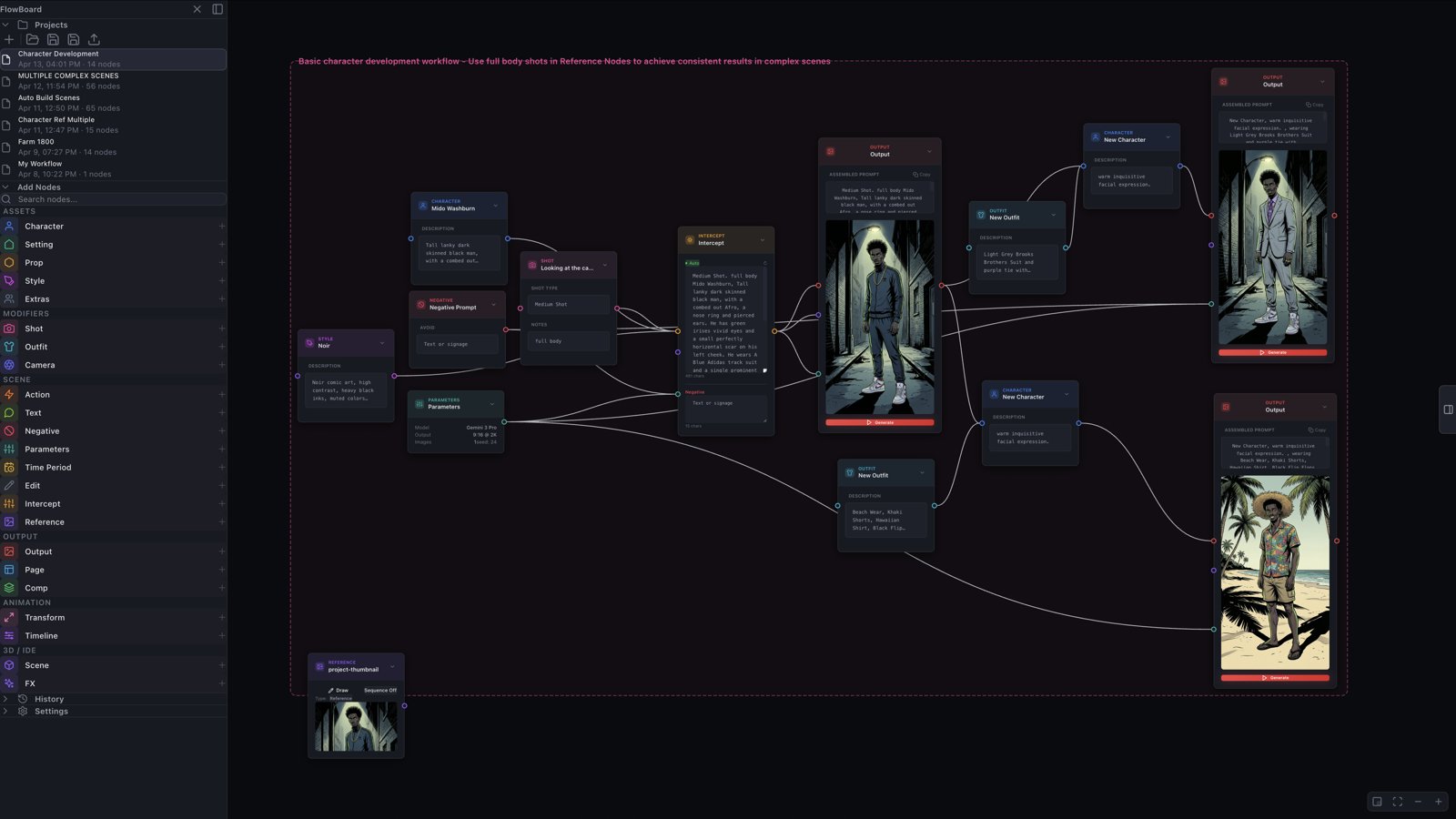This screenshot has width=1456, height=819.
Task: Open the MULTIPLE COMPLEX SCENES project
Action: (x=113, y=81)
